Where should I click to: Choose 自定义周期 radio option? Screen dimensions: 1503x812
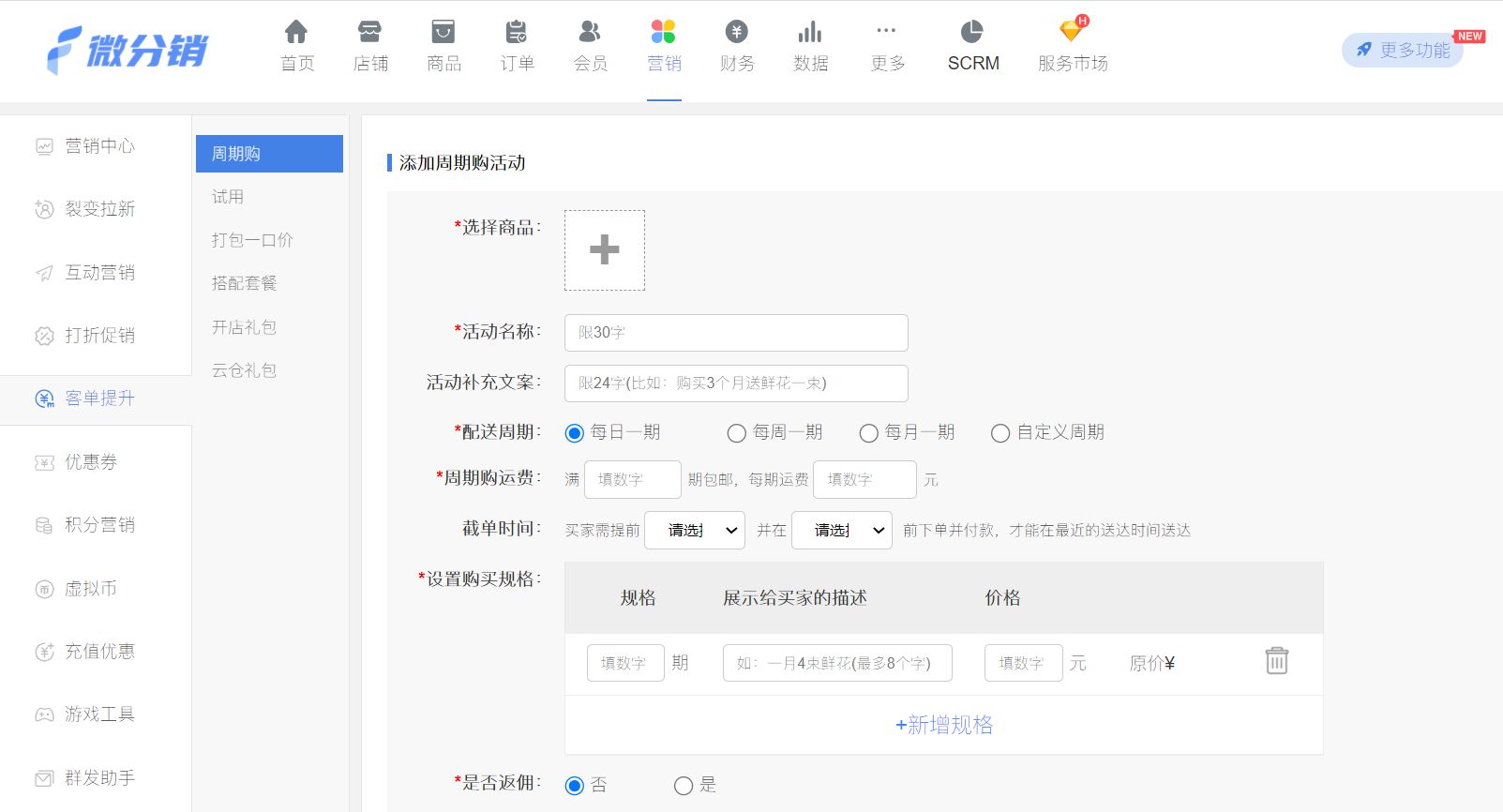point(1000,433)
